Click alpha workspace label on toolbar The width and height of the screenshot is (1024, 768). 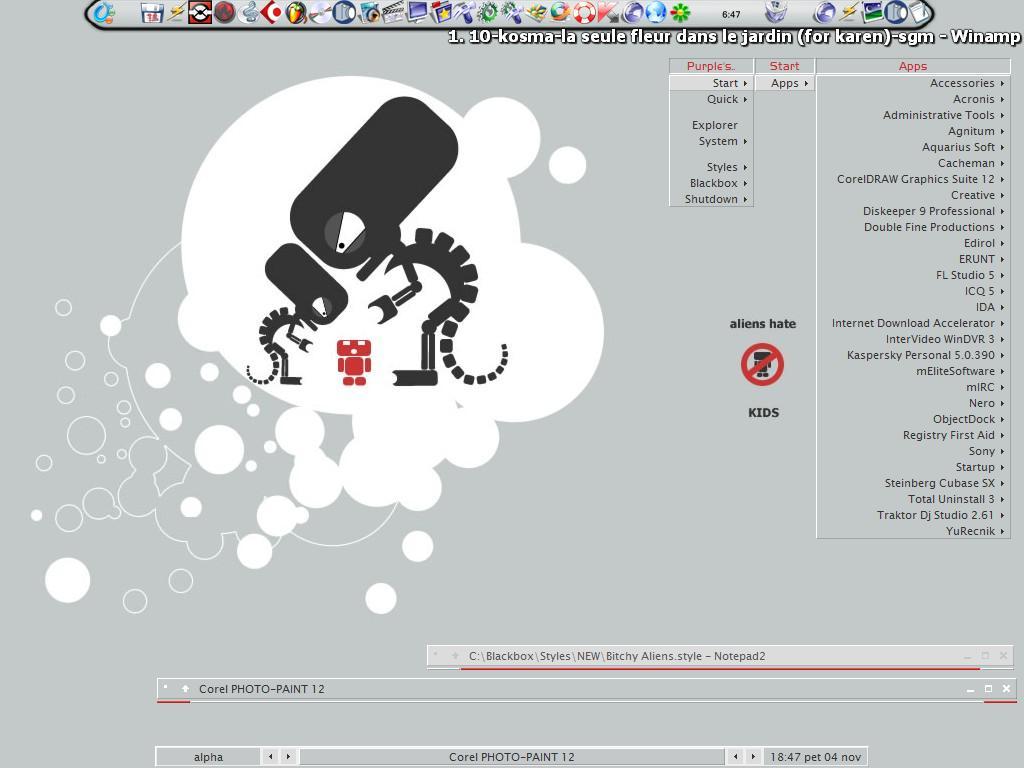tap(208, 757)
